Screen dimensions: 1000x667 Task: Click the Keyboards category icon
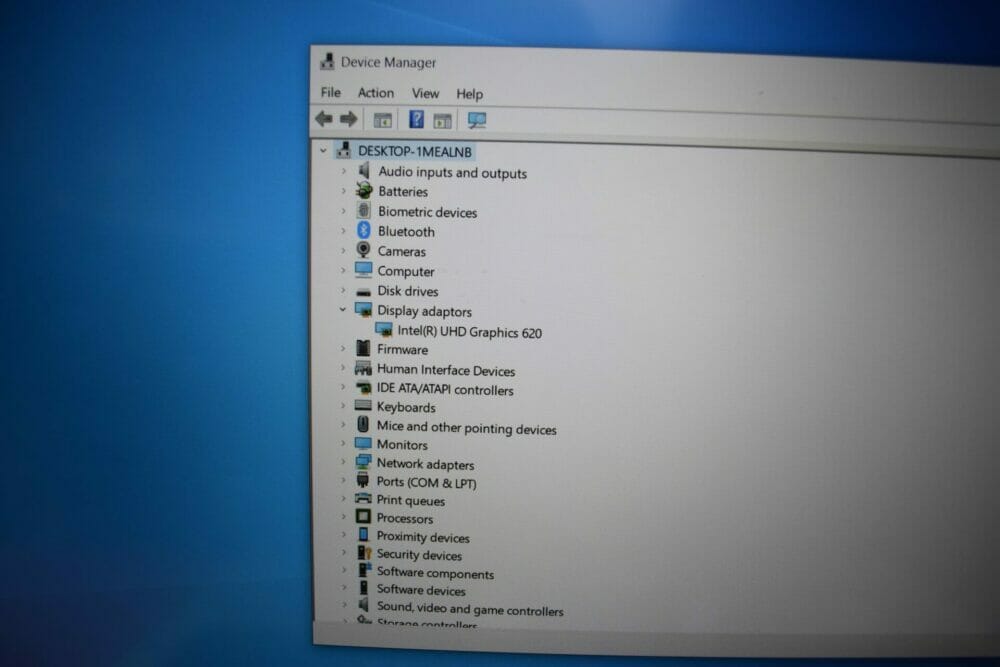pos(363,406)
